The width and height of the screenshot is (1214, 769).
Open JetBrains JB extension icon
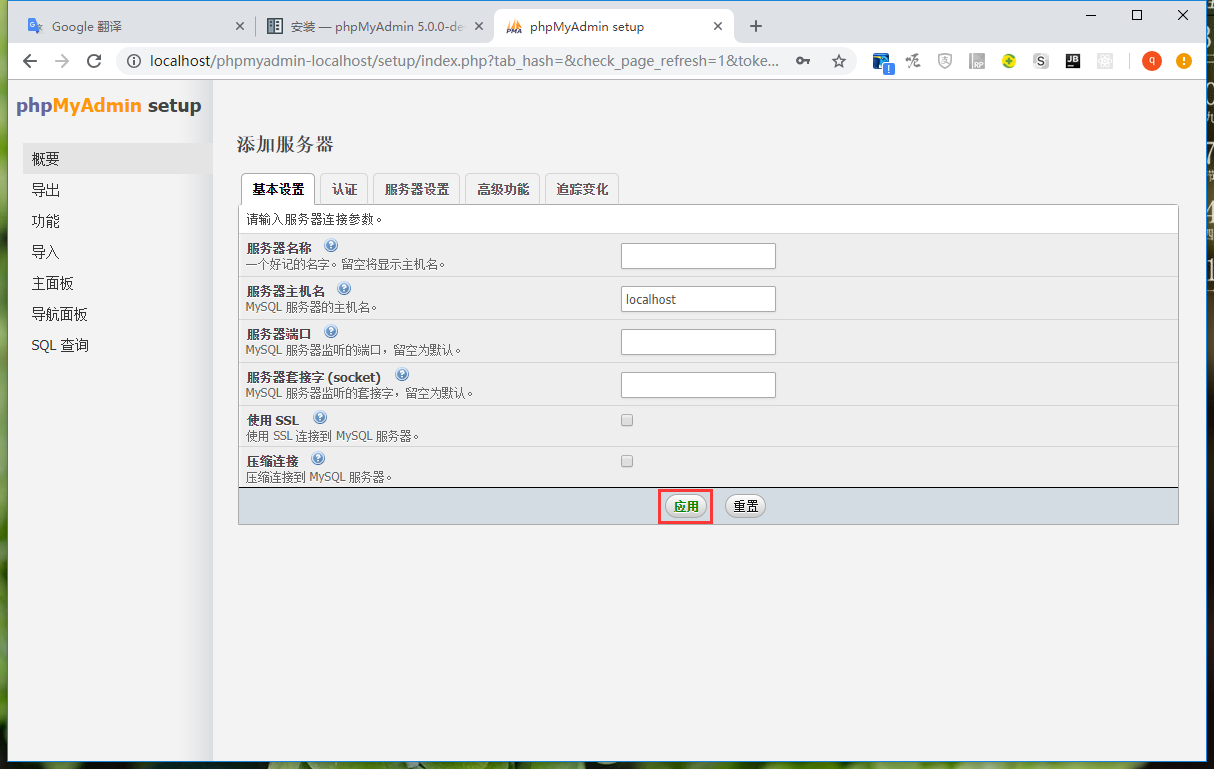coord(1073,61)
